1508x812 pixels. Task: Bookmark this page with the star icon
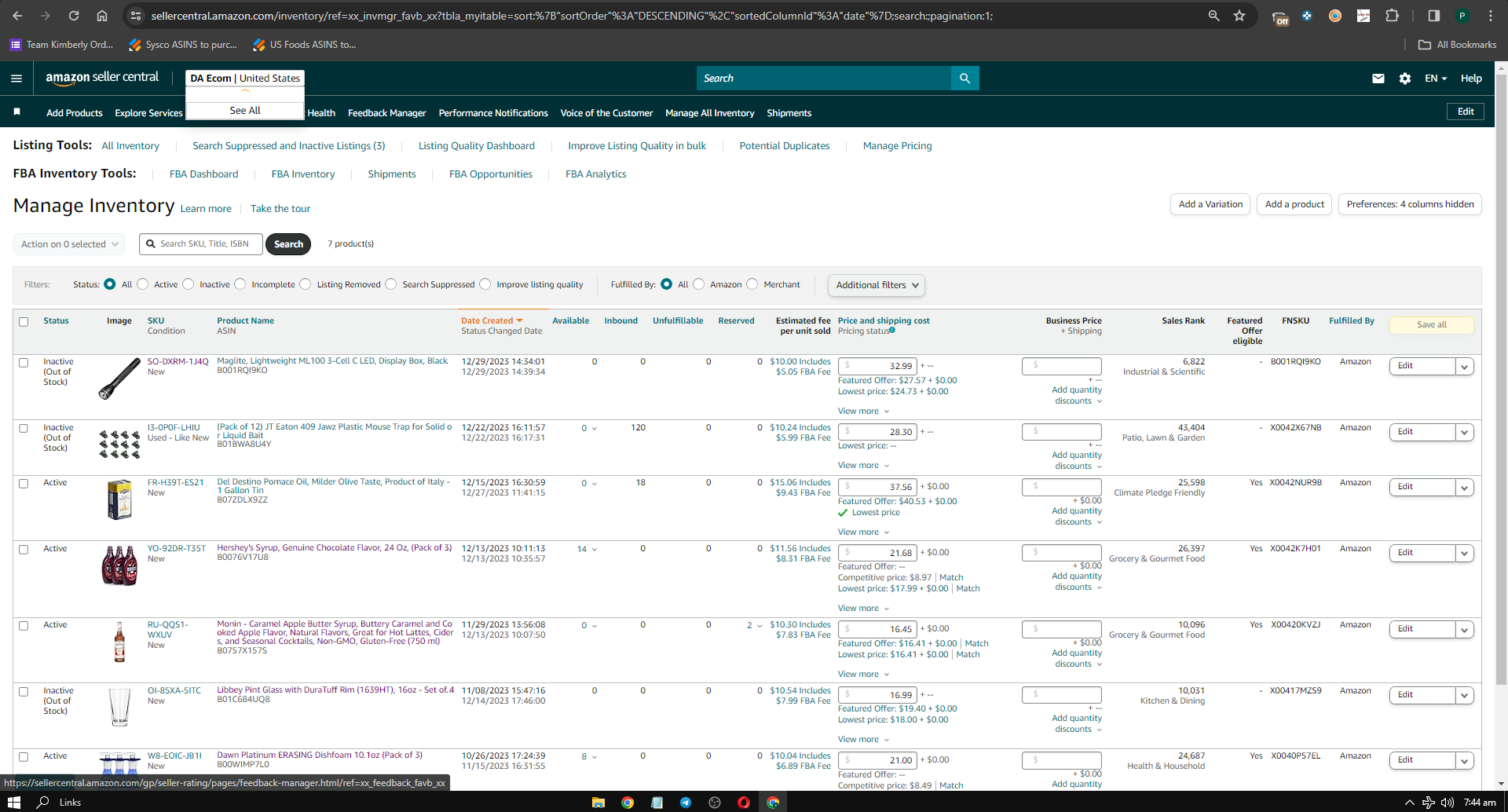click(x=1239, y=16)
